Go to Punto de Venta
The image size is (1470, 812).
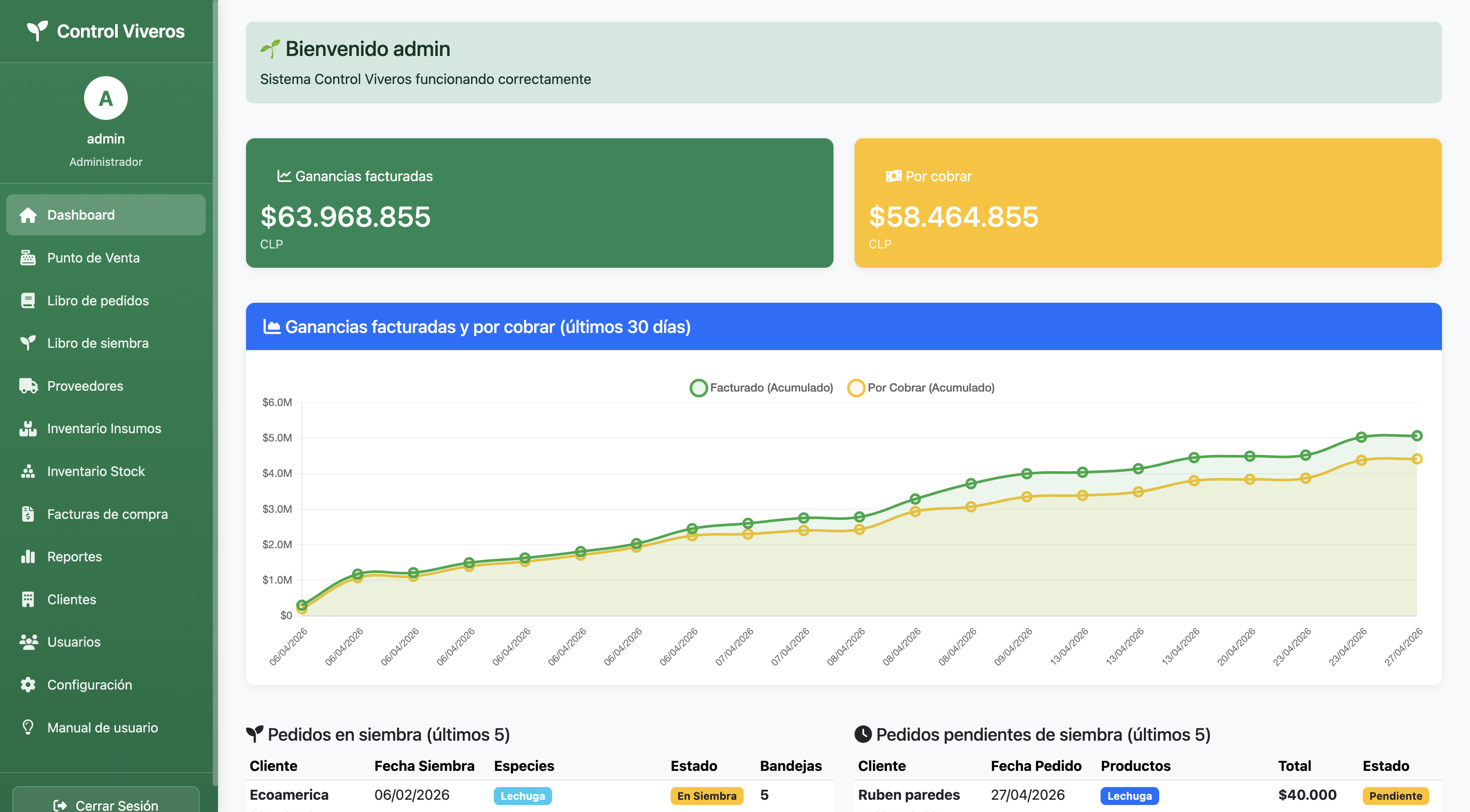tap(106, 258)
